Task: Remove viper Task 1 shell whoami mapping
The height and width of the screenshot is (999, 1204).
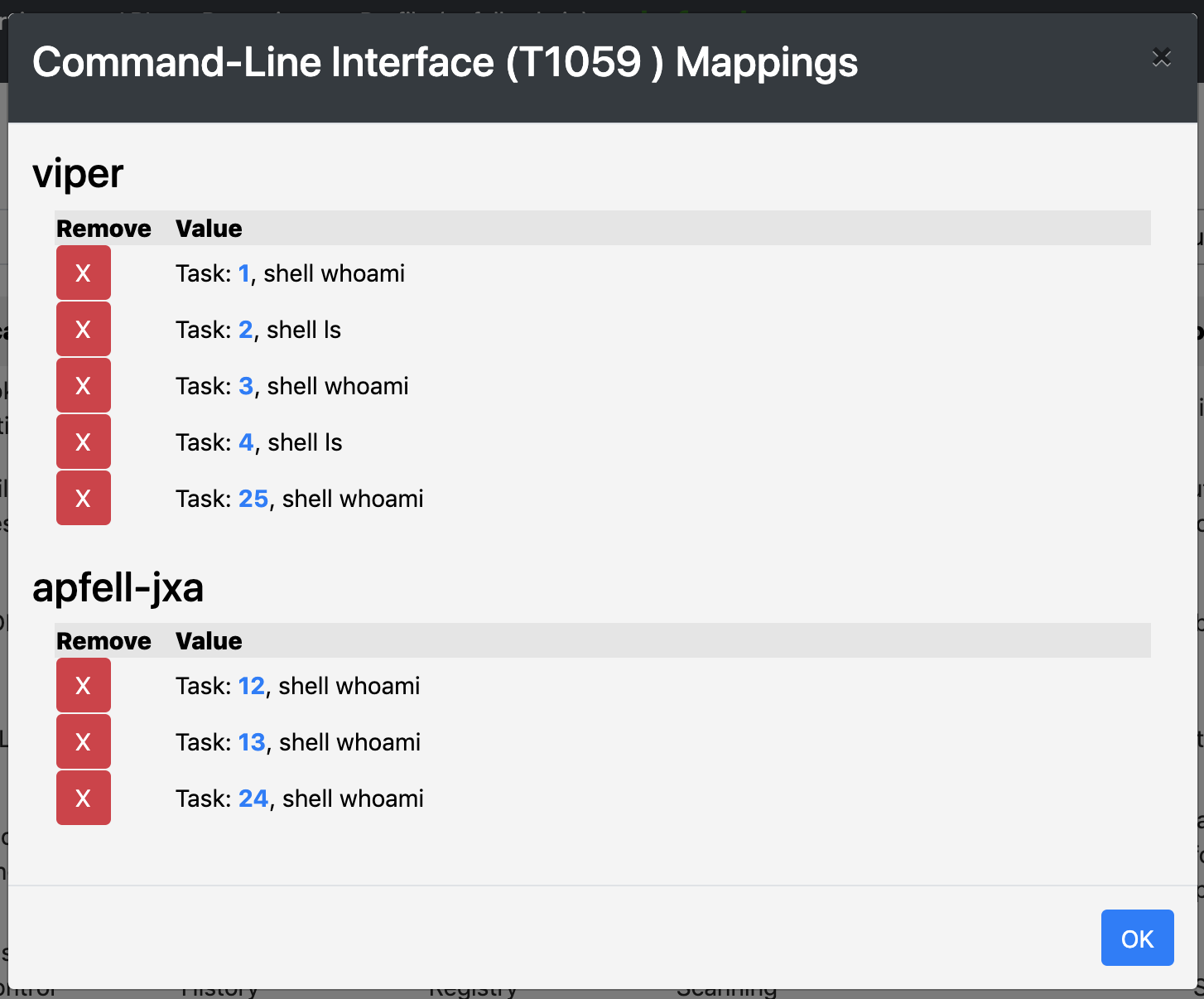Action: click(83, 273)
